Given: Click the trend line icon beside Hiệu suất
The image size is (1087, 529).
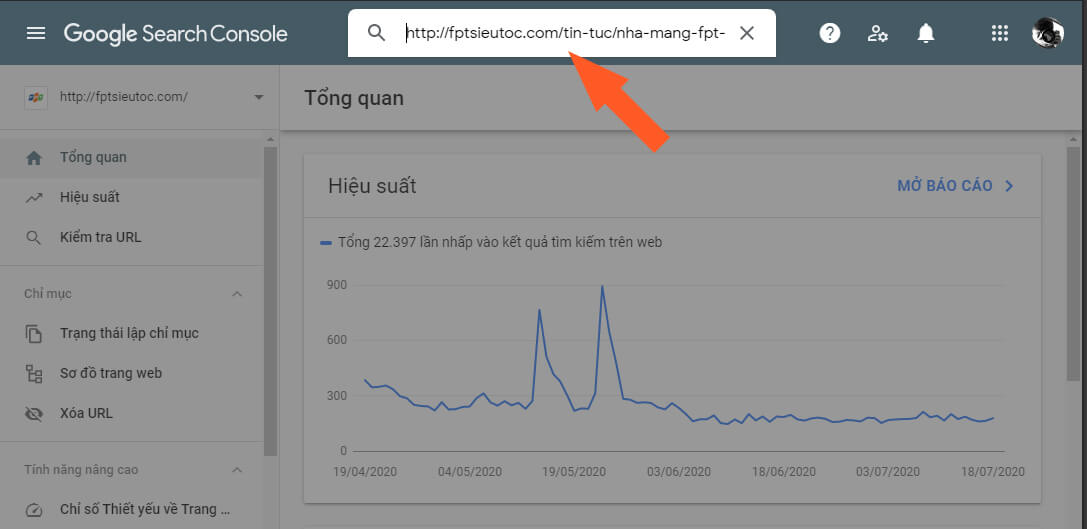Looking at the screenshot, I should click(x=33, y=198).
